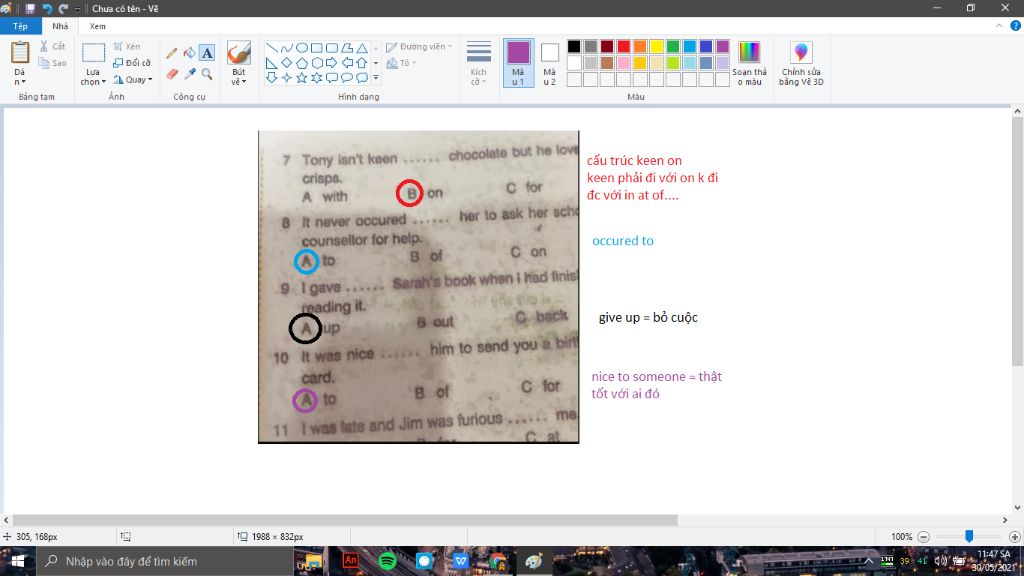Image resolution: width=1024 pixels, height=576 pixels.
Task: Click the Windows search box
Action: [164, 561]
